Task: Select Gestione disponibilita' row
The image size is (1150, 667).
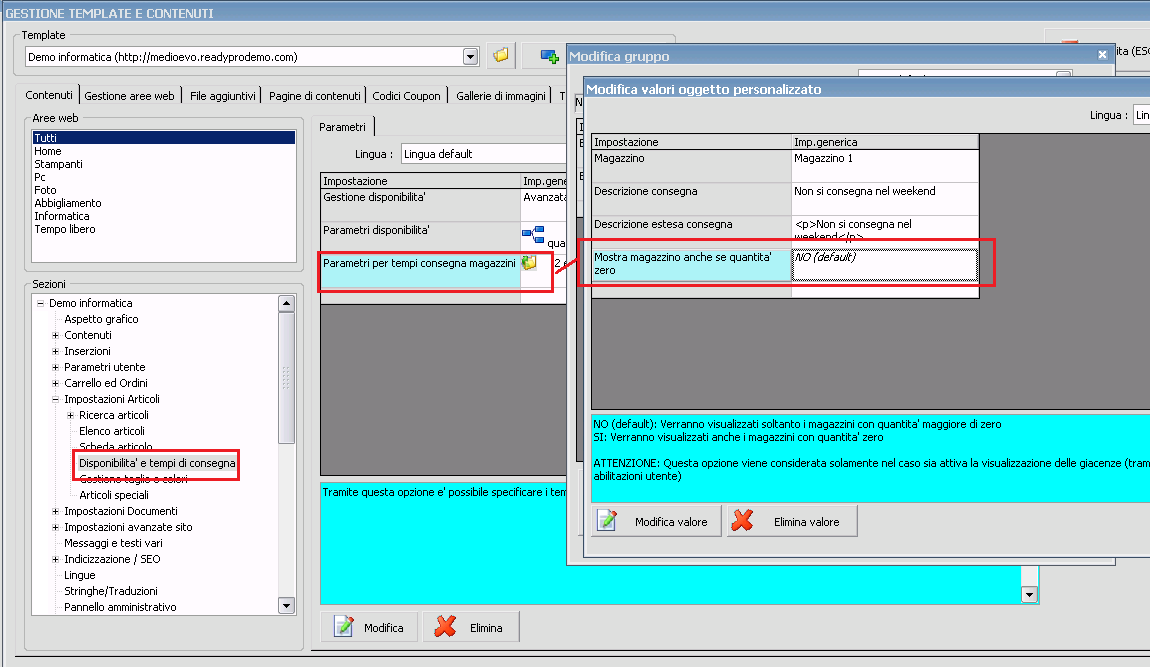Action: (444, 205)
